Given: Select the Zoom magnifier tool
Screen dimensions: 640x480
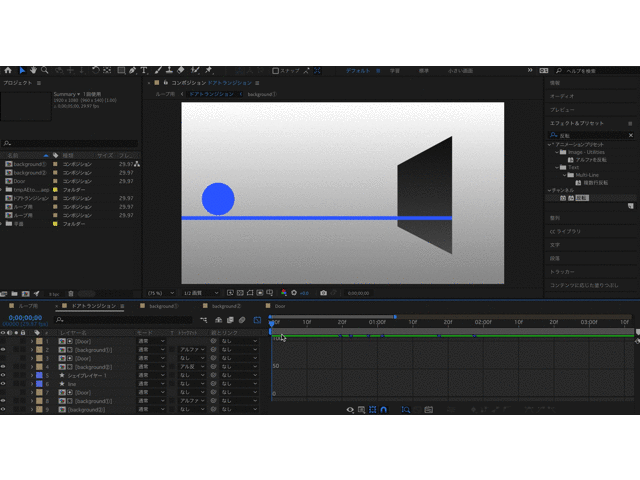Looking at the screenshot, I should [x=46, y=71].
